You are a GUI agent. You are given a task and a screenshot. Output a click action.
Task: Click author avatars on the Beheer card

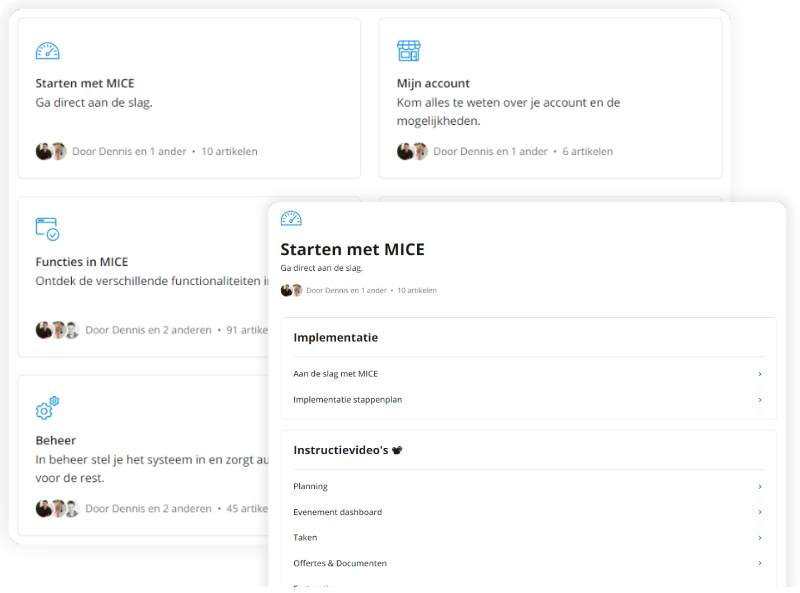click(x=57, y=508)
